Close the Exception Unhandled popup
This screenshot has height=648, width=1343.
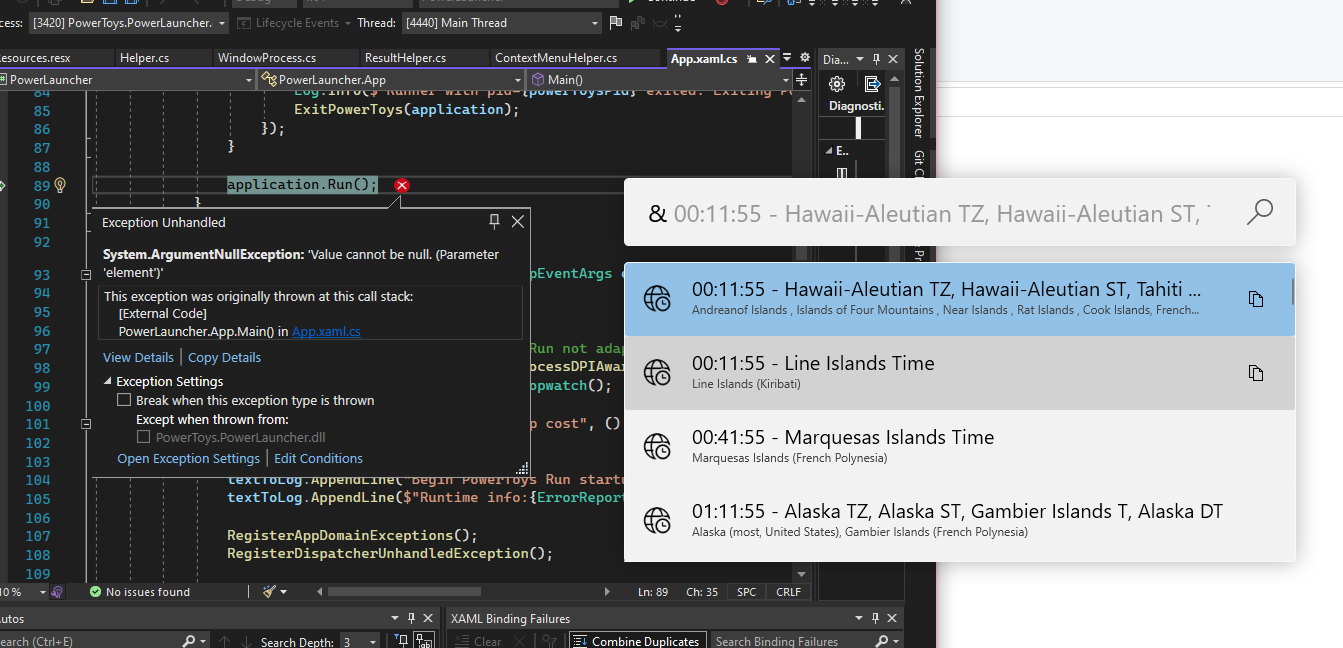point(517,222)
